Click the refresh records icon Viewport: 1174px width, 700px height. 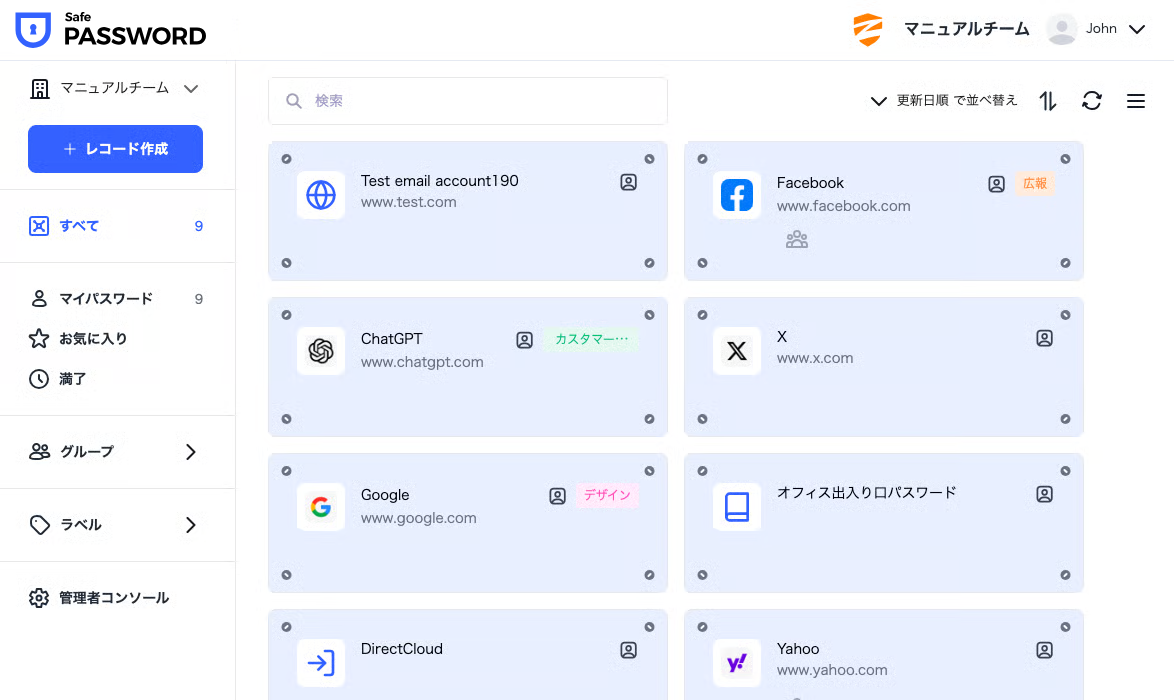1092,101
